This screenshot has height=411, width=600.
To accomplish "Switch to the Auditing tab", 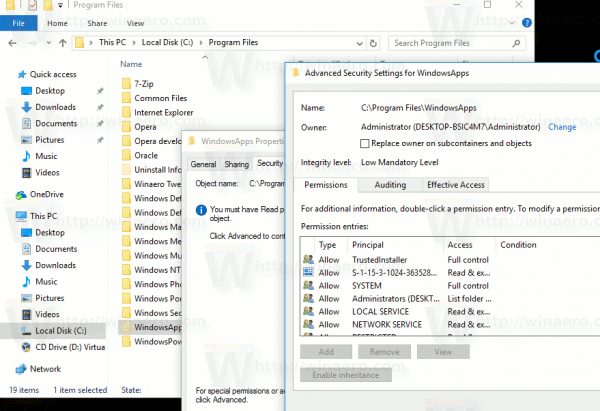I will tap(390, 185).
